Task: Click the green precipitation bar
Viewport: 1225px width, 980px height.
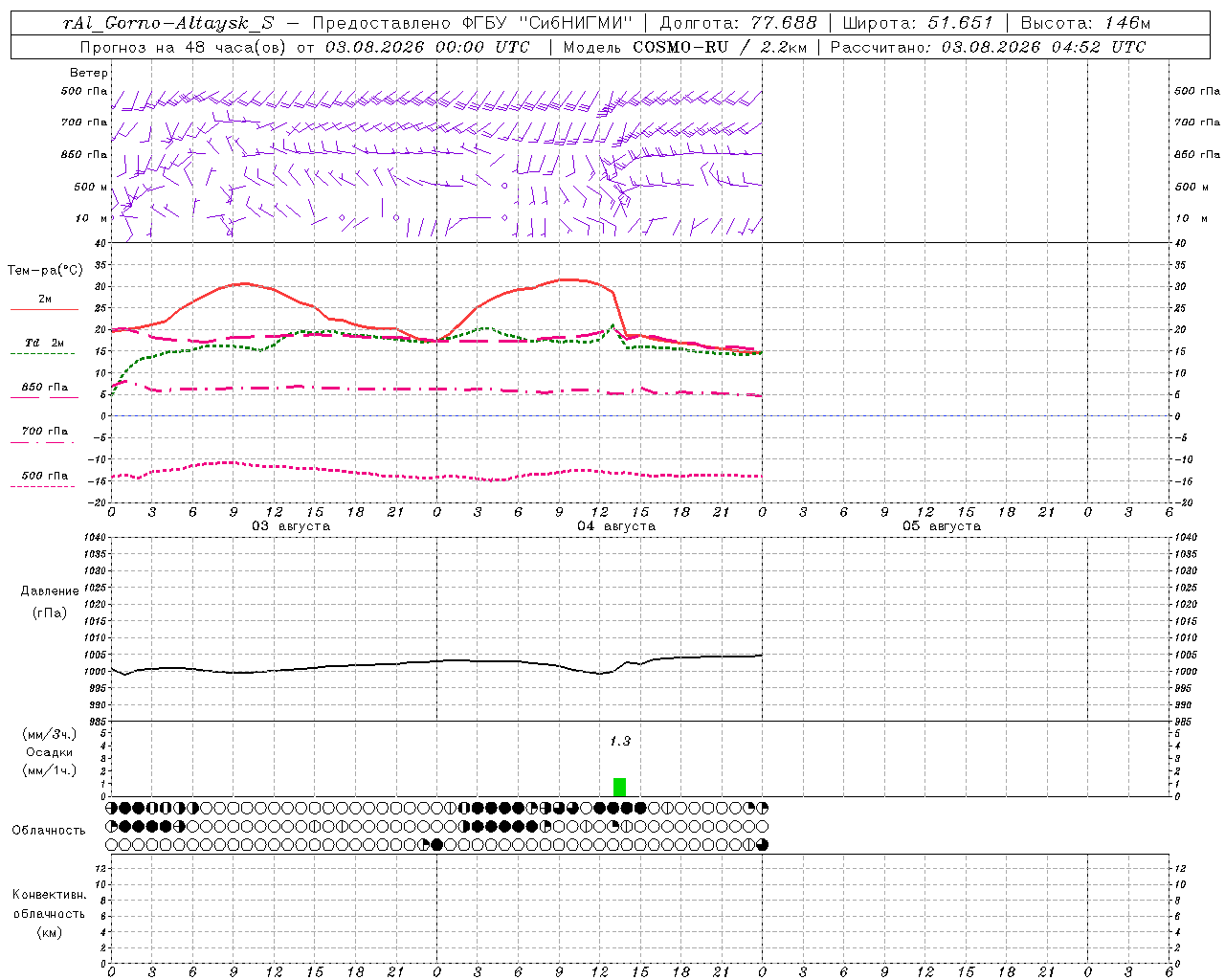Action: coord(619,787)
